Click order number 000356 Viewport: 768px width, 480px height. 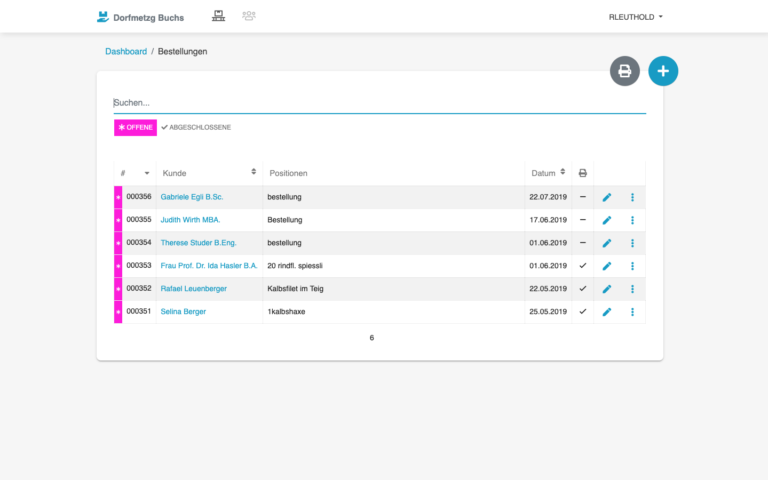(x=139, y=196)
